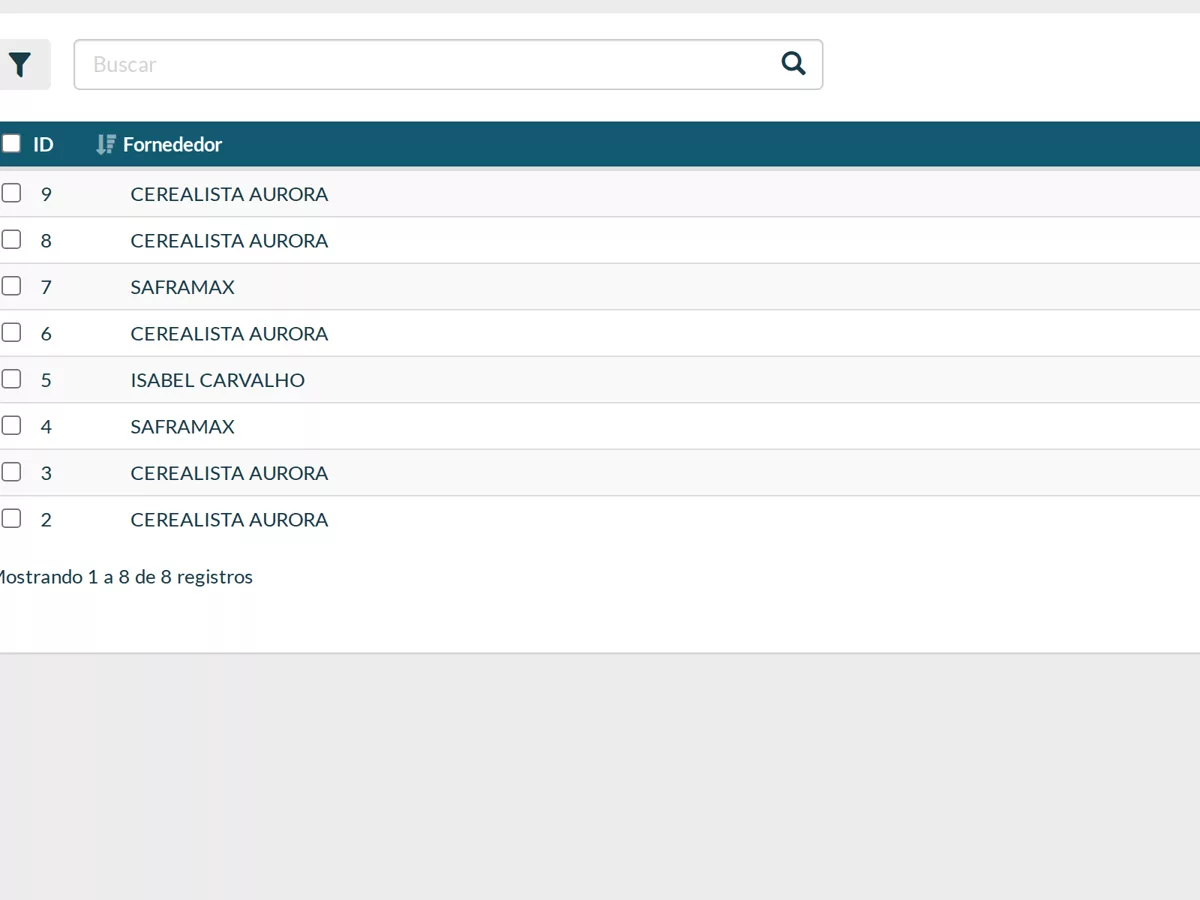Check the box for row ID 6
The image size is (1200, 900).
[11, 332]
